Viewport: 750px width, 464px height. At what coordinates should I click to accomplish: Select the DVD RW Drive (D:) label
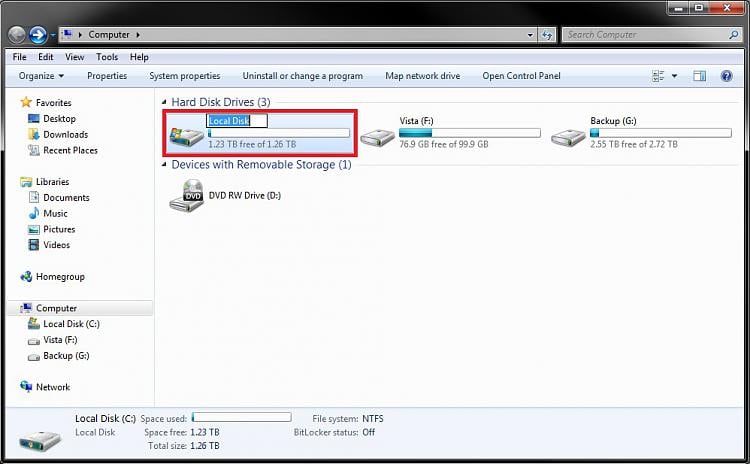click(x=245, y=195)
